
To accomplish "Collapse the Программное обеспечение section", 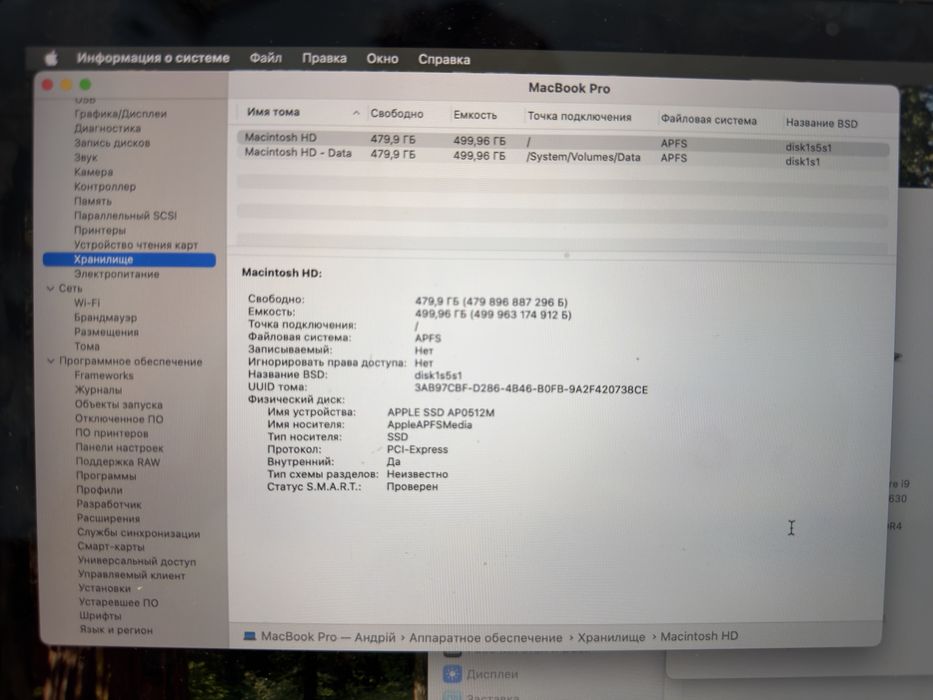I will click(51, 361).
